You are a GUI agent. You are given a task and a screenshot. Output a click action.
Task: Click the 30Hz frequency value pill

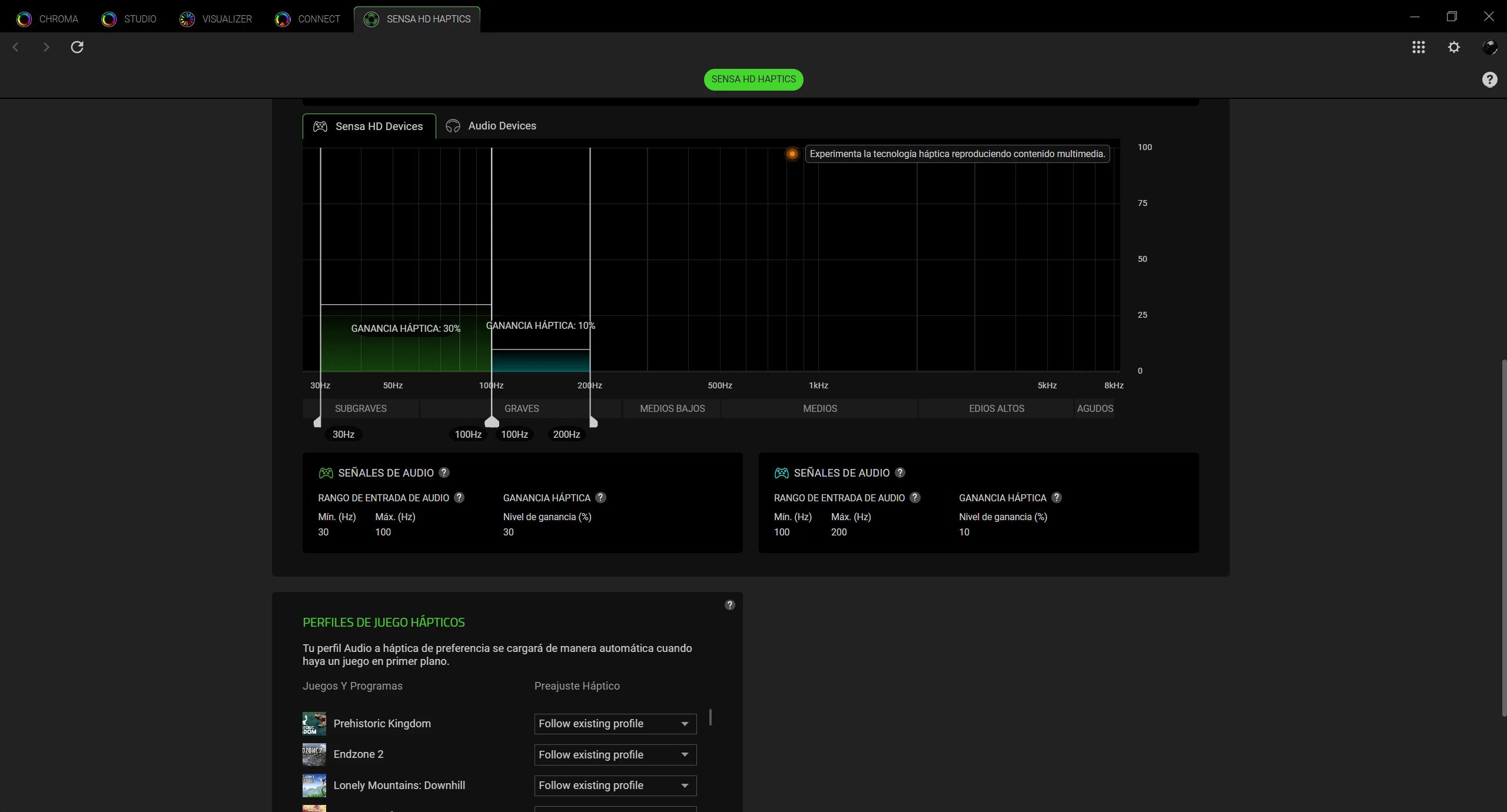pos(343,434)
